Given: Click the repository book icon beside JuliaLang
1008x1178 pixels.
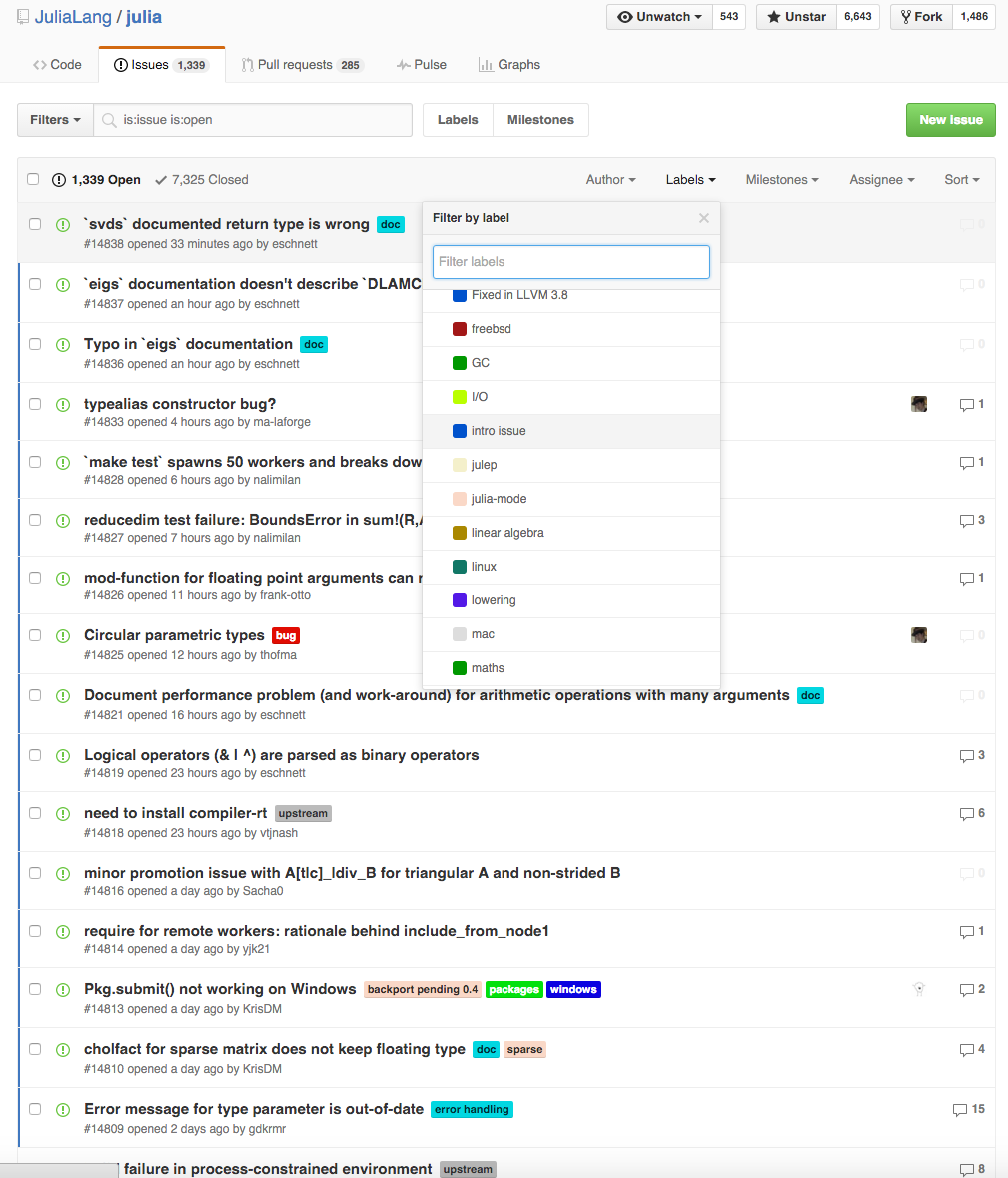Looking at the screenshot, I should [x=23, y=17].
